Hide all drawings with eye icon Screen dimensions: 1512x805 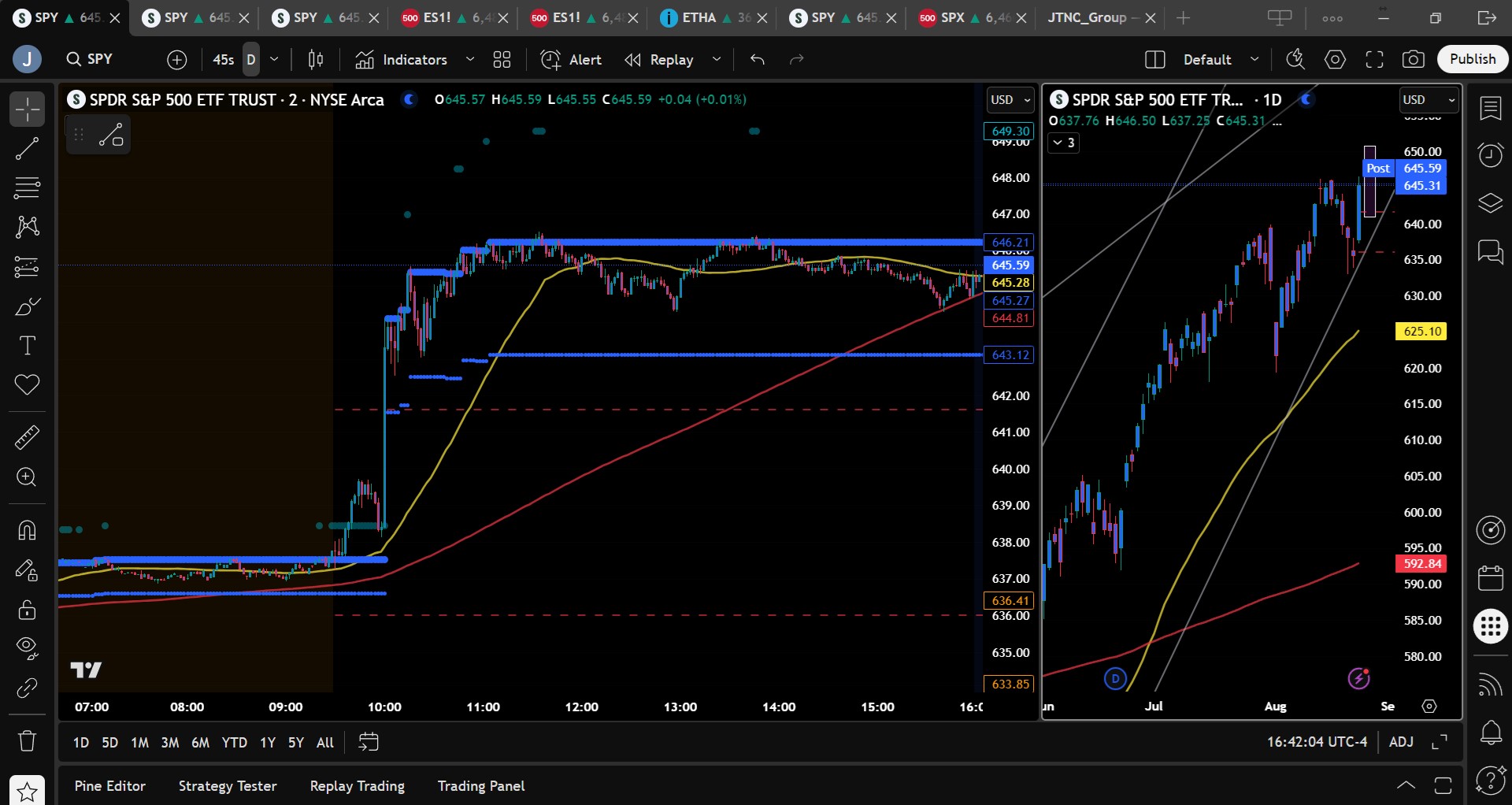pos(27,648)
